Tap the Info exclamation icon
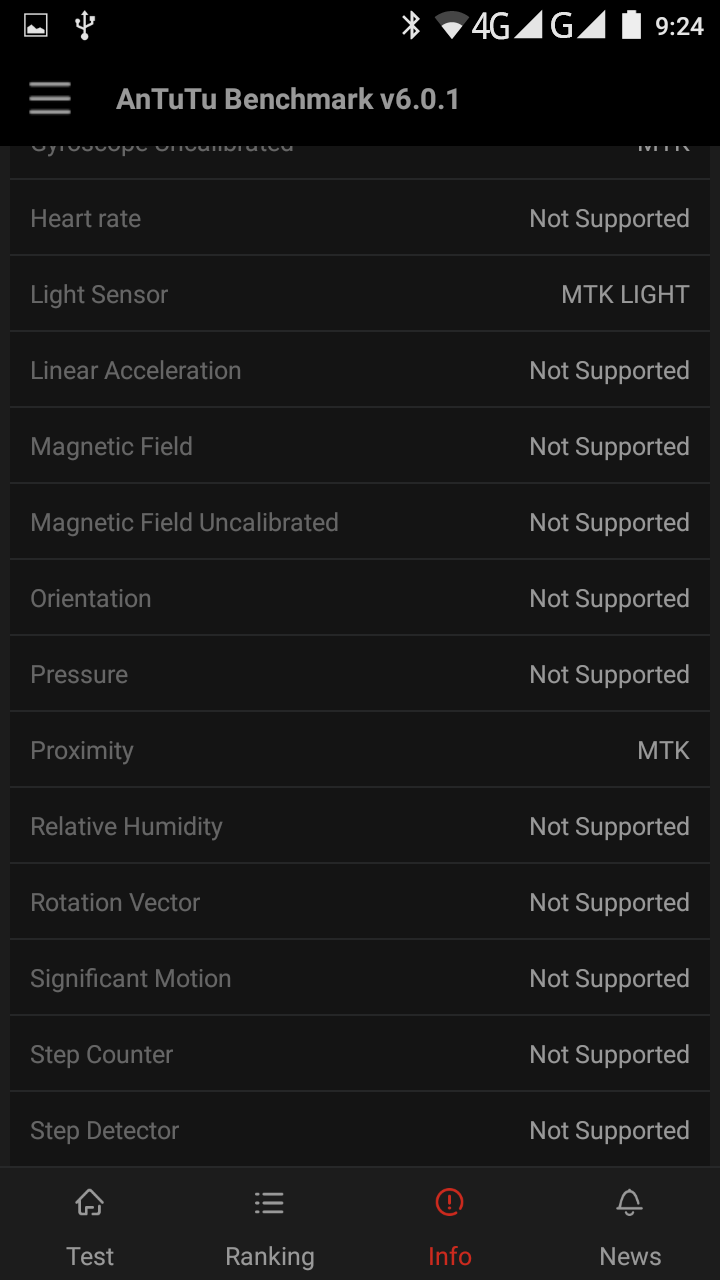The image size is (720, 1280). coord(450,1202)
